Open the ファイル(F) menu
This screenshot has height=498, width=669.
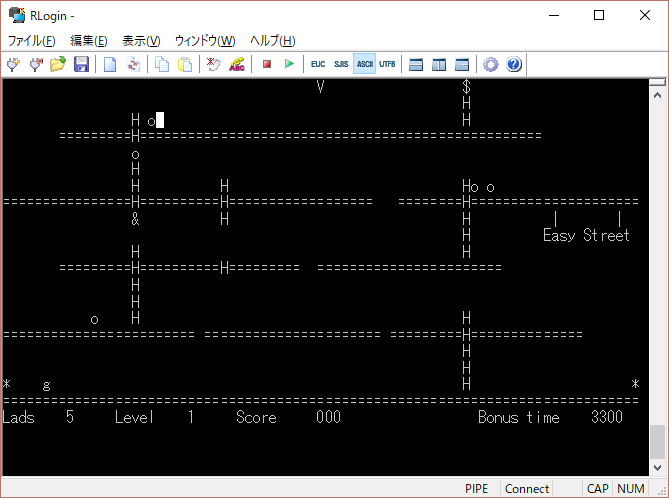33,41
